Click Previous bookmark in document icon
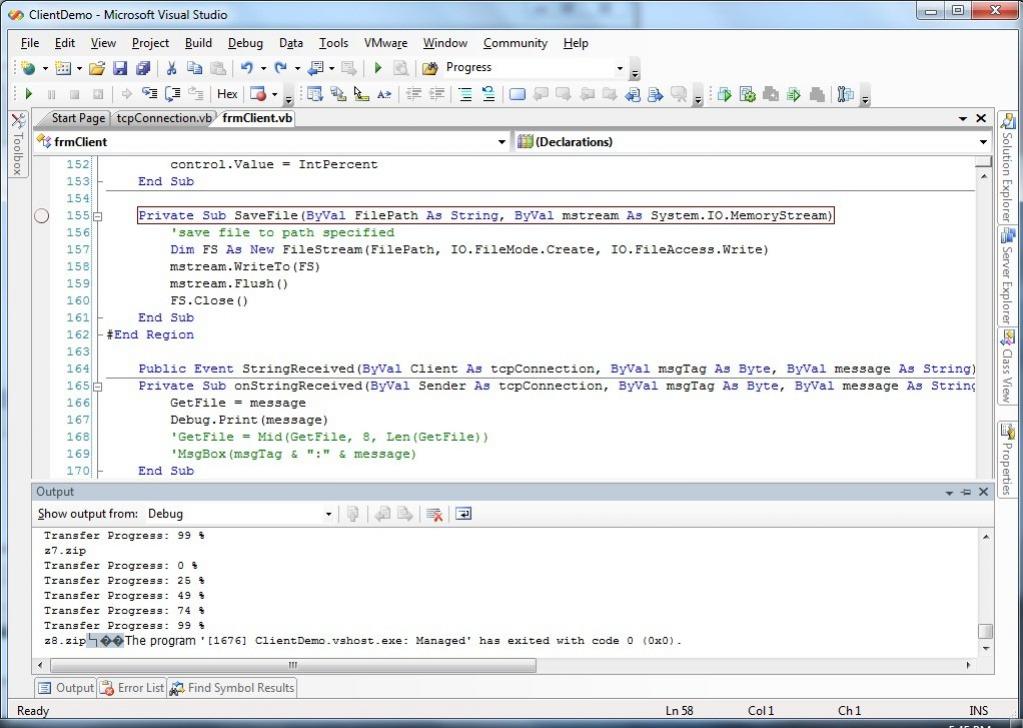1023x728 pixels. (x=632, y=94)
